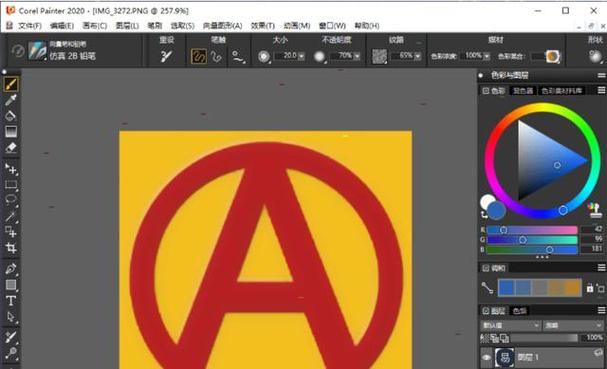Click the B blue channel slider

tap(532, 250)
